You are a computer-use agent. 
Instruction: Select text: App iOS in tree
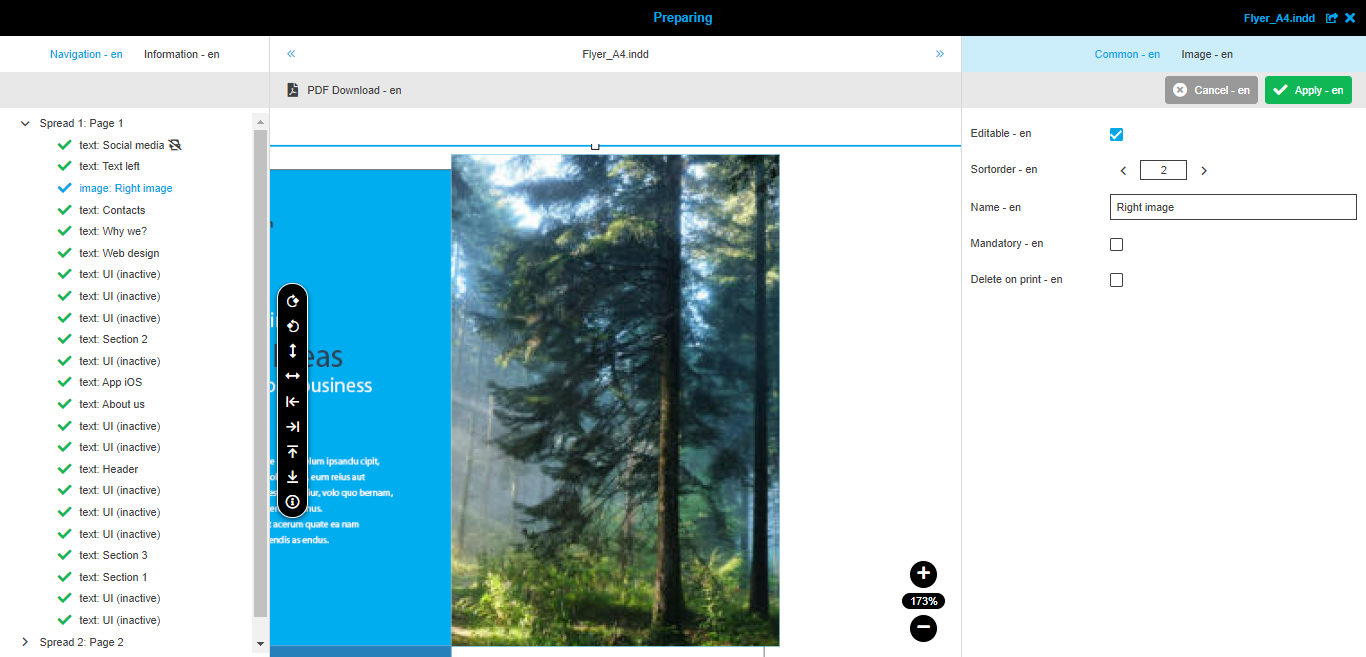click(110, 382)
